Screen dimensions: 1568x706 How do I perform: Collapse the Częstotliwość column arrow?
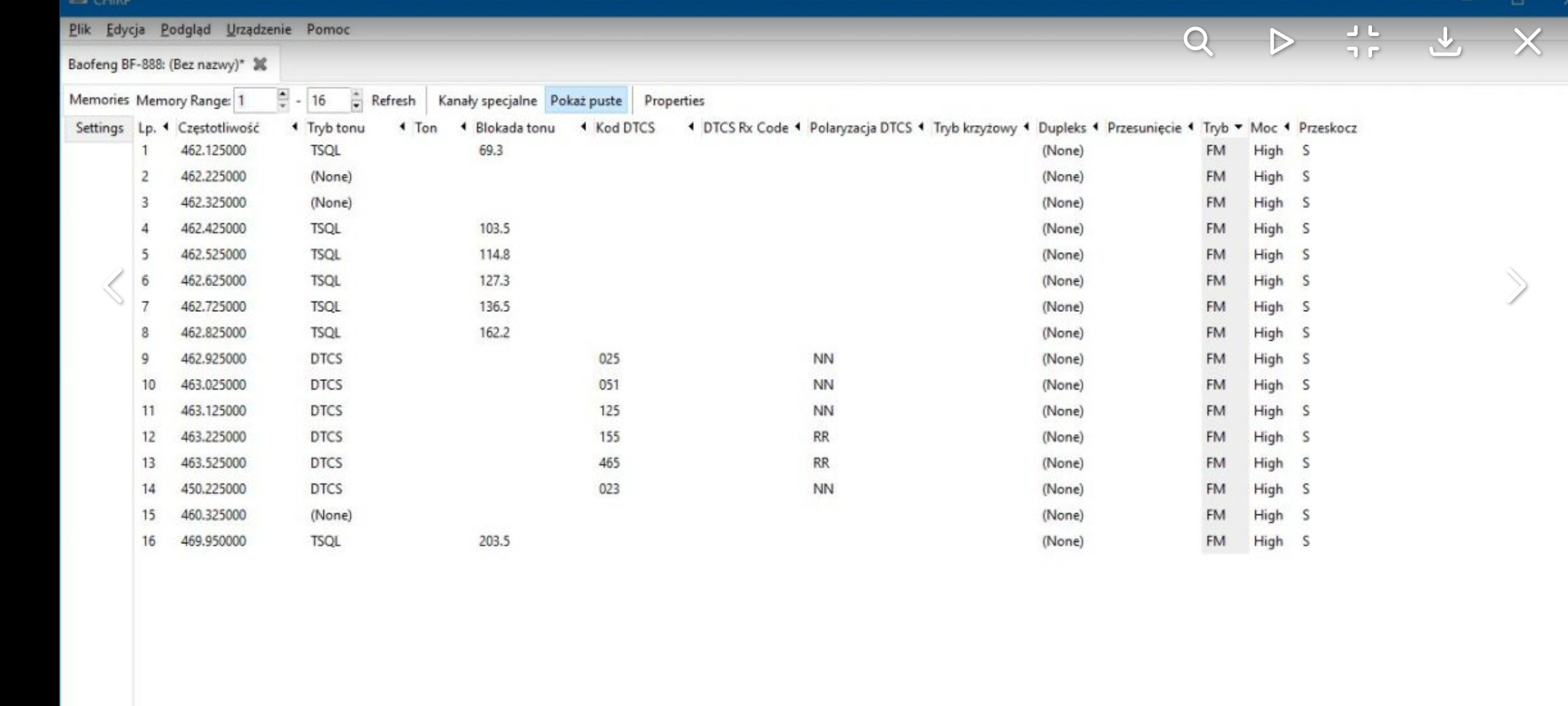(295, 127)
